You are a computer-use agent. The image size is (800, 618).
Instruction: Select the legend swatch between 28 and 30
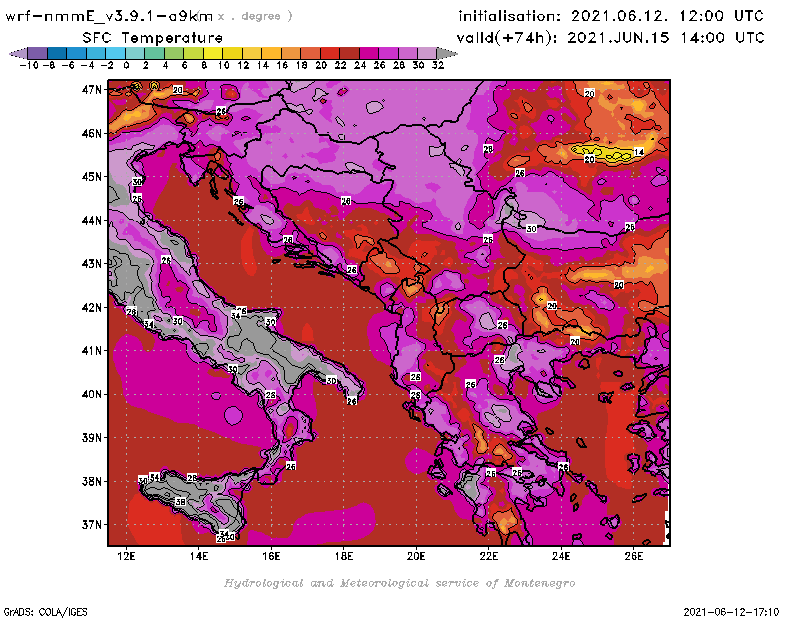point(408,54)
